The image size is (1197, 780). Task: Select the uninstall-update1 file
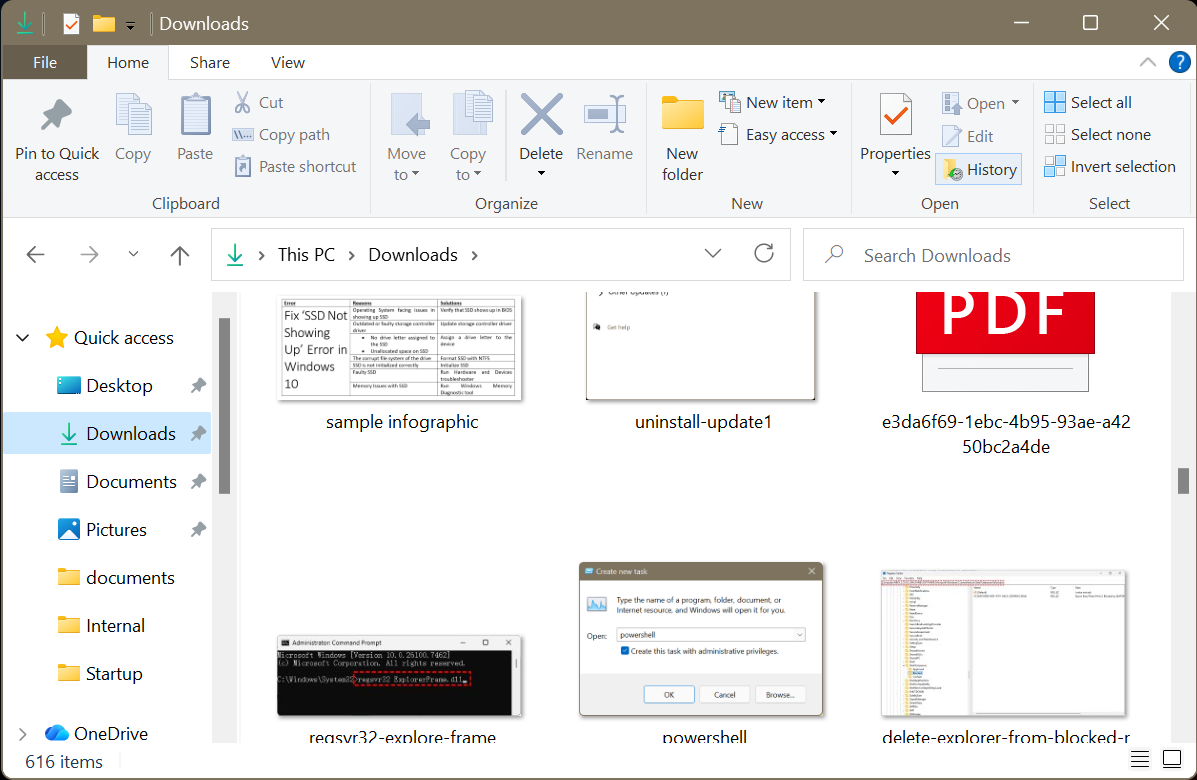coord(702,363)
